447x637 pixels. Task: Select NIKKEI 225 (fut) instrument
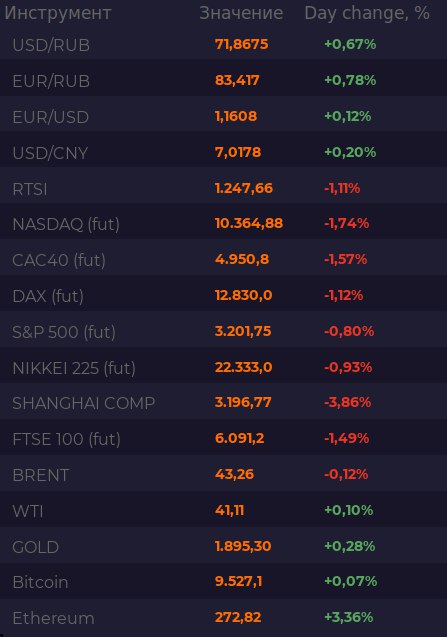coord(224,368)
